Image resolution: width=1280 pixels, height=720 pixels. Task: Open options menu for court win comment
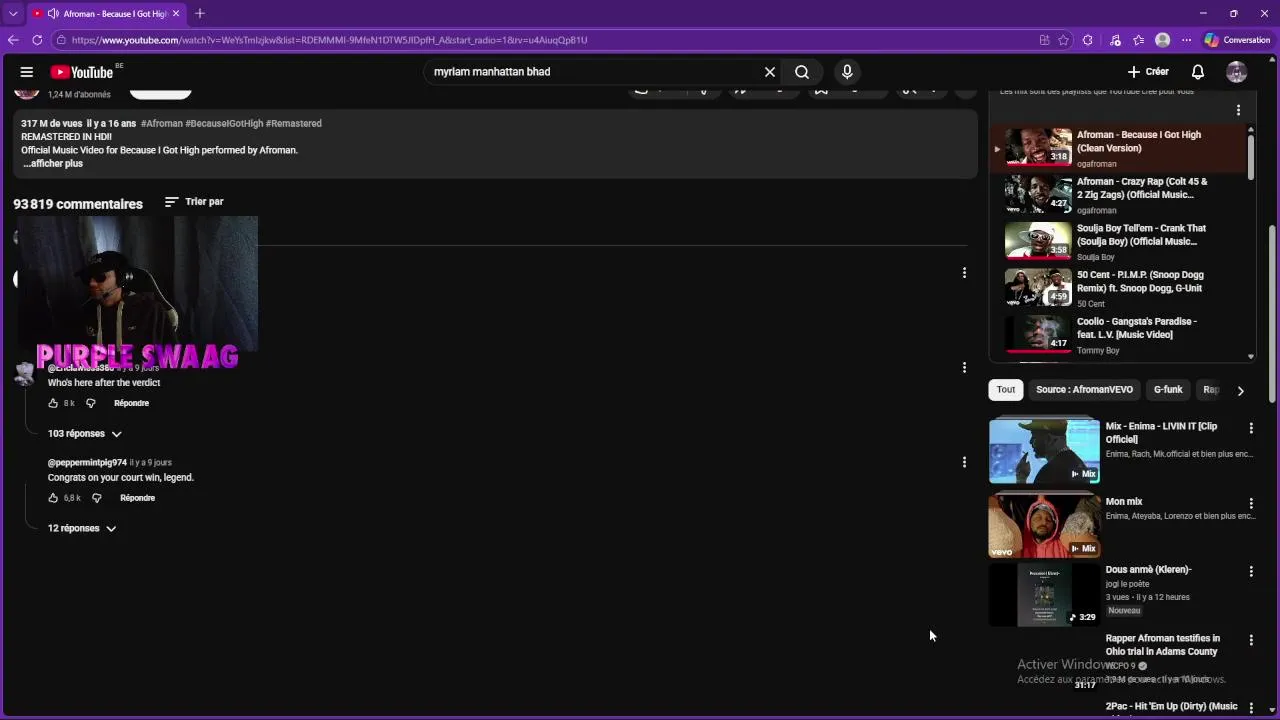coord(964,462)
